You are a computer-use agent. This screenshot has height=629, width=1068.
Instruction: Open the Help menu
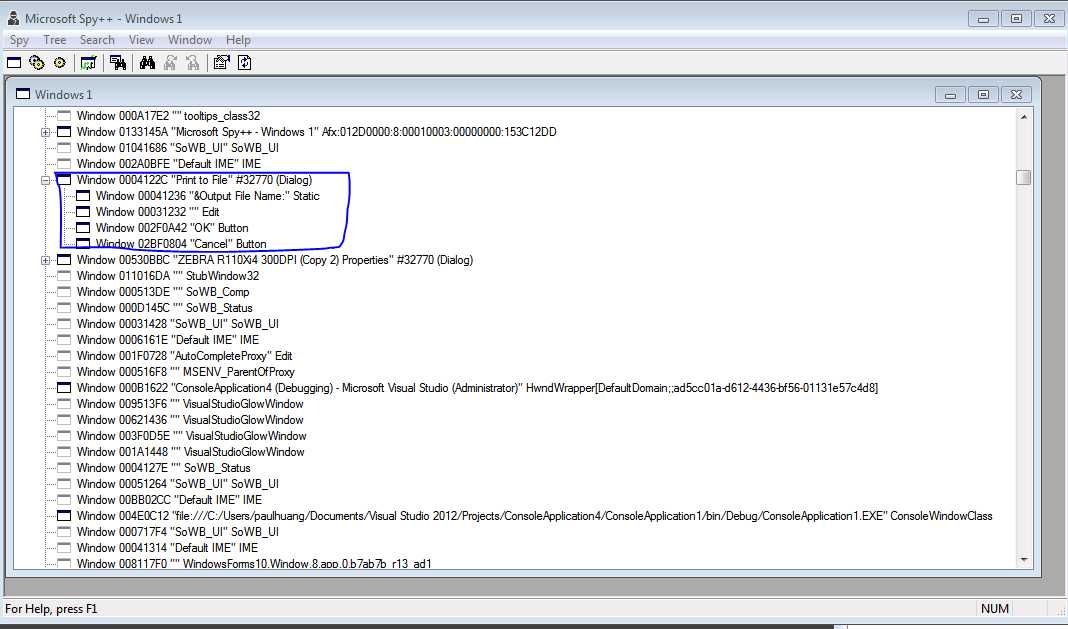pyautogui.click(x=238, y=40)
